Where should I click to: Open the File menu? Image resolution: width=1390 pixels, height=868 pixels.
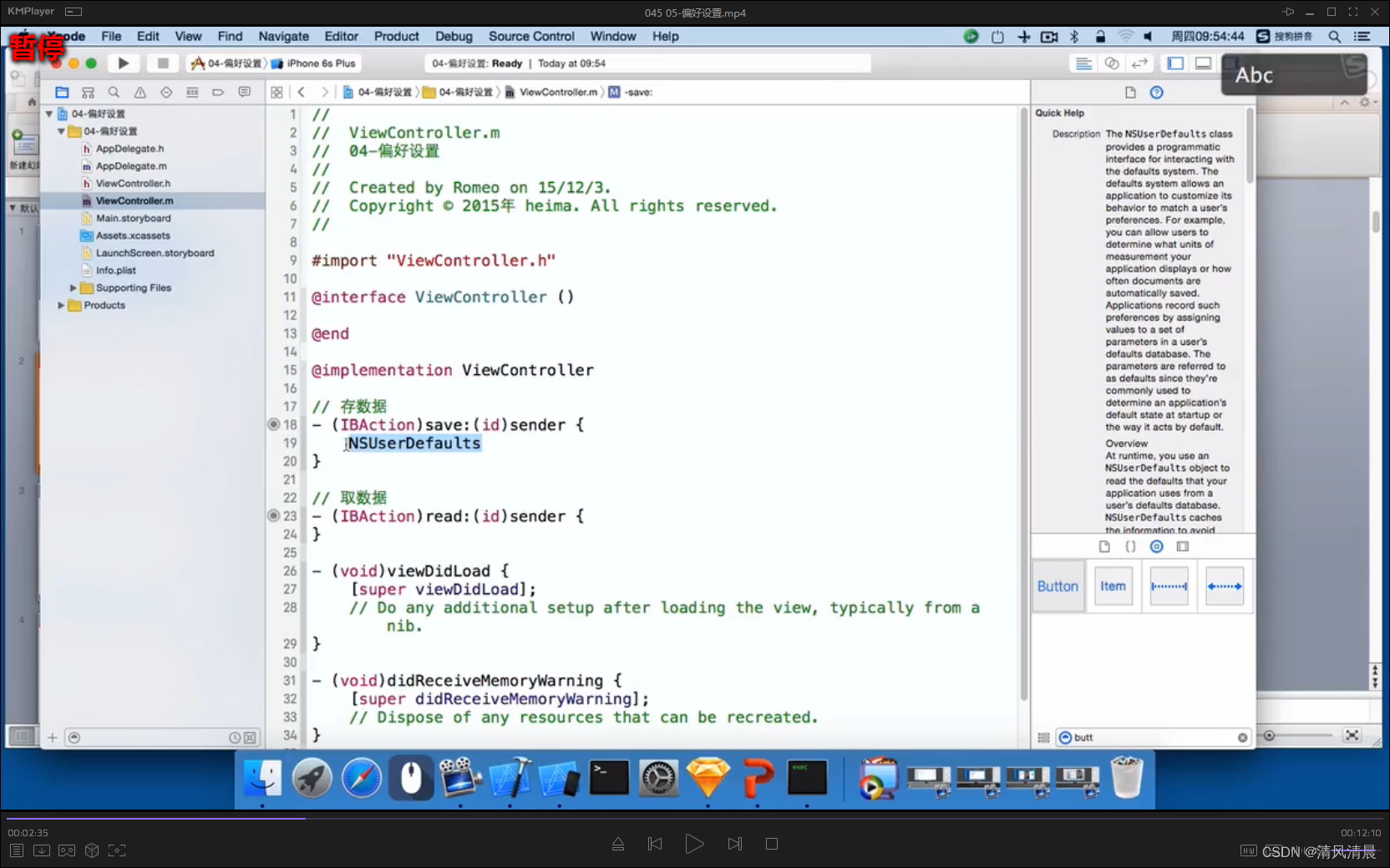[111, 36]
